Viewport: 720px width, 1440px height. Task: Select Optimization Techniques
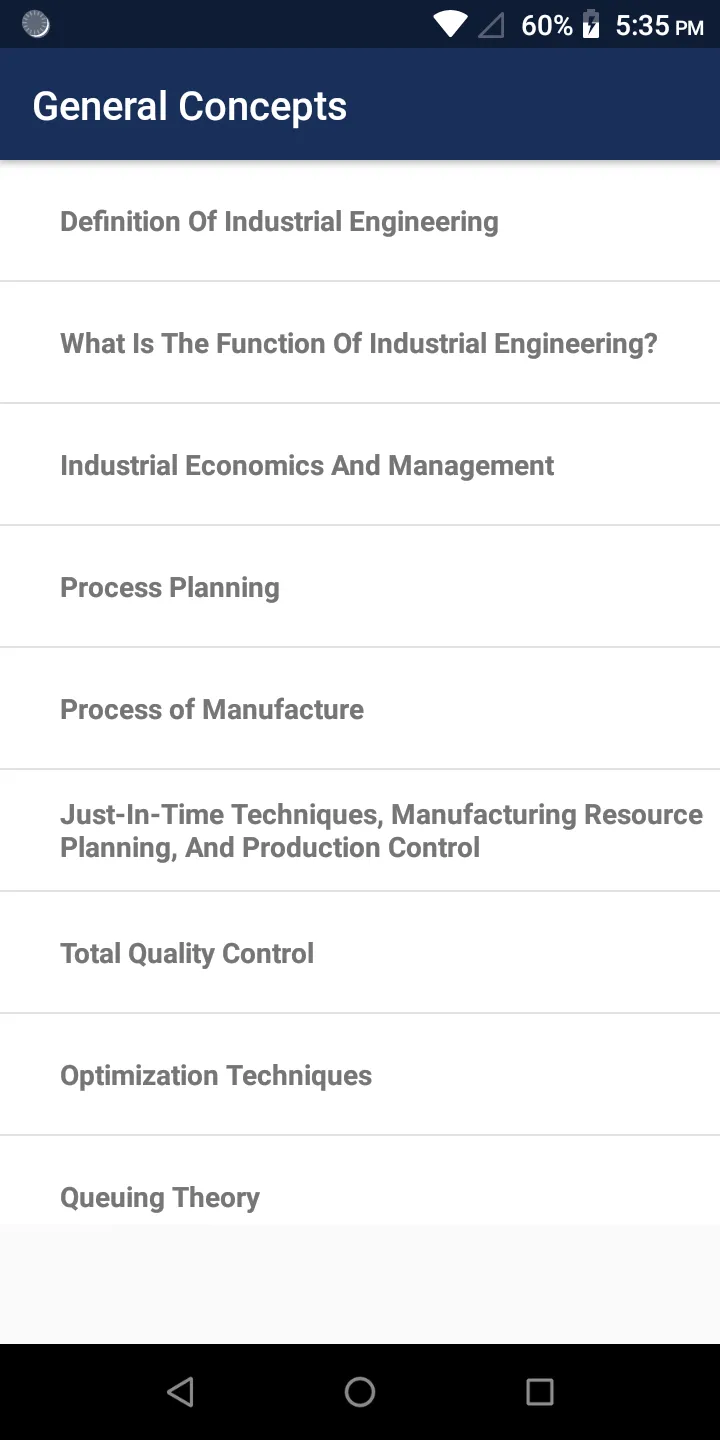point(360,1075)
